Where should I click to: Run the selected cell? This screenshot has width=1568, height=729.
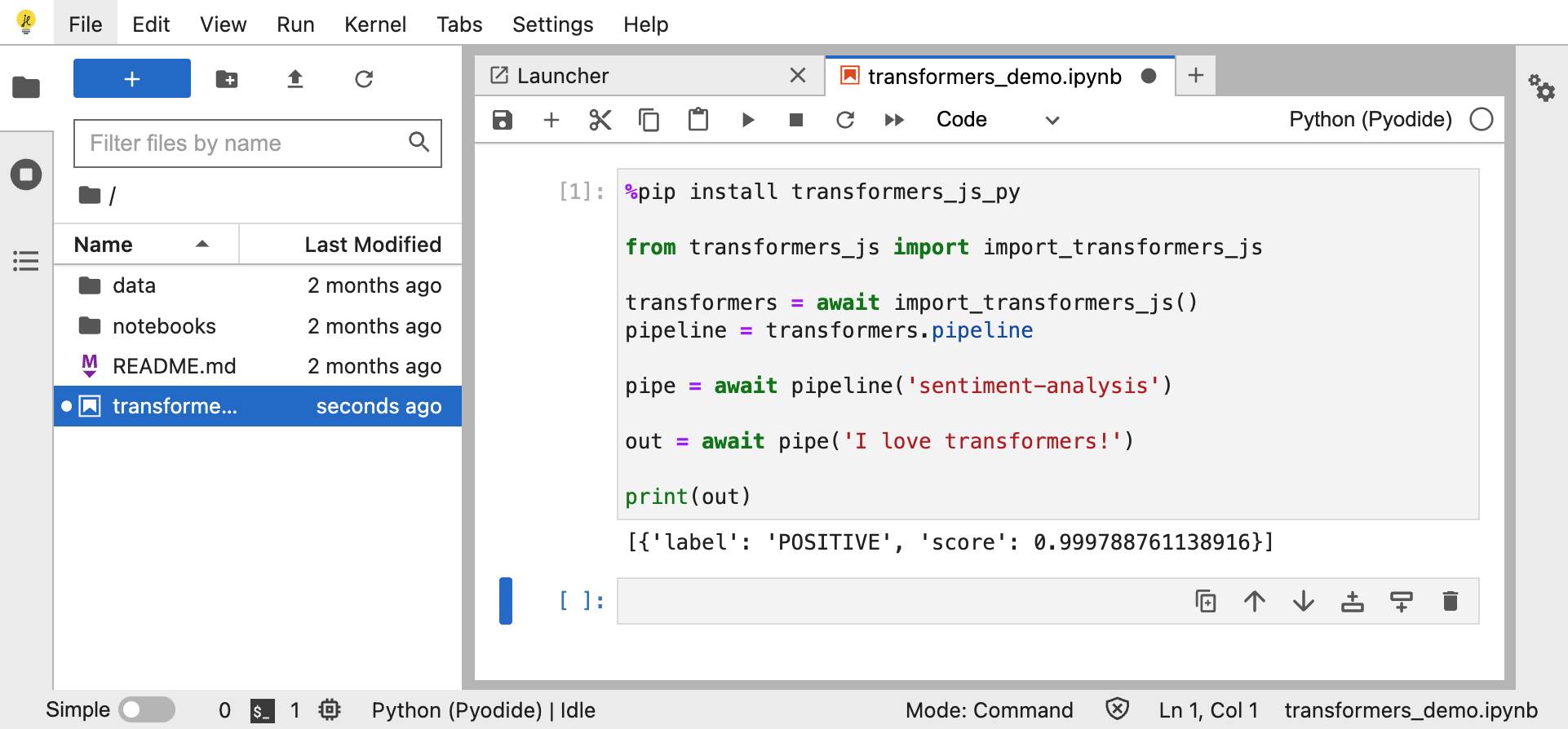pyautogui.click(x=747, y=120)
